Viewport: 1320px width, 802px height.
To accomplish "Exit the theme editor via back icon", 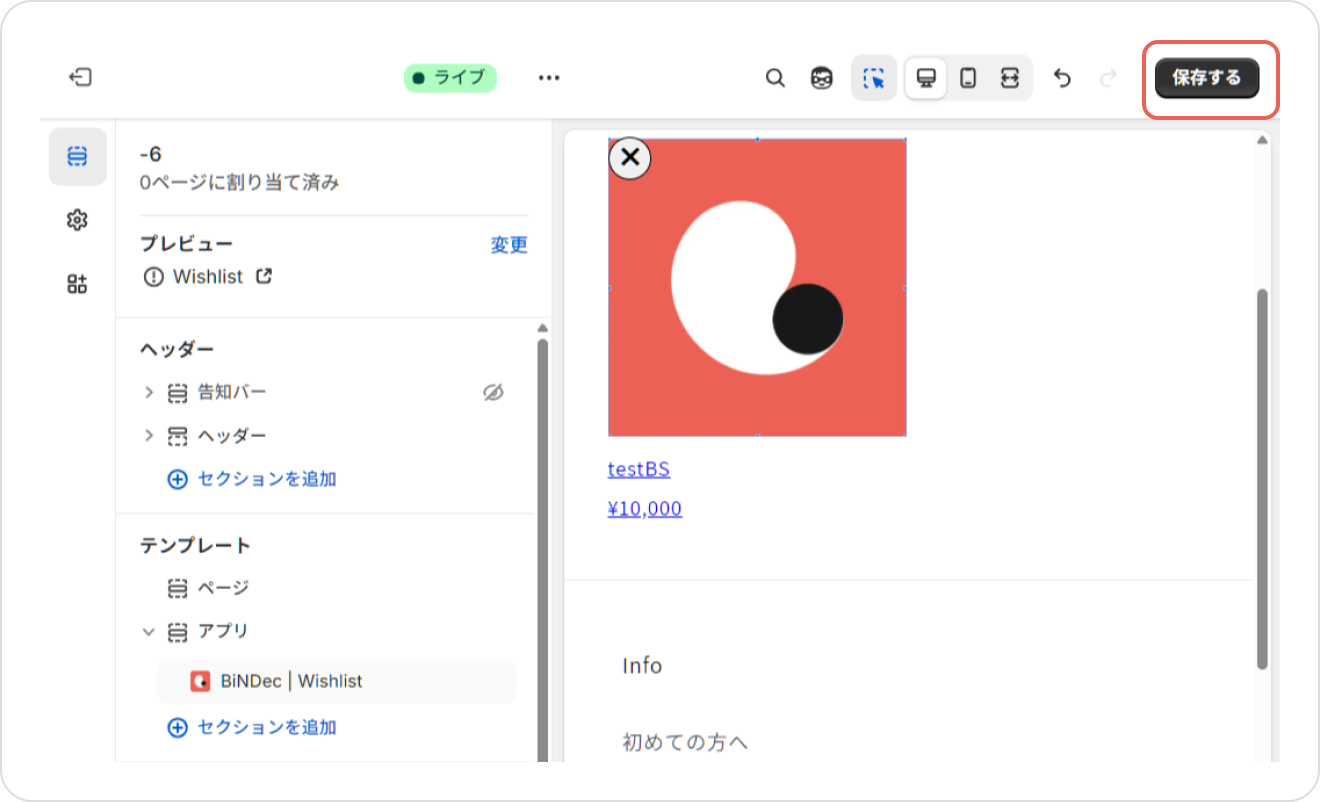I will (80, 77).
